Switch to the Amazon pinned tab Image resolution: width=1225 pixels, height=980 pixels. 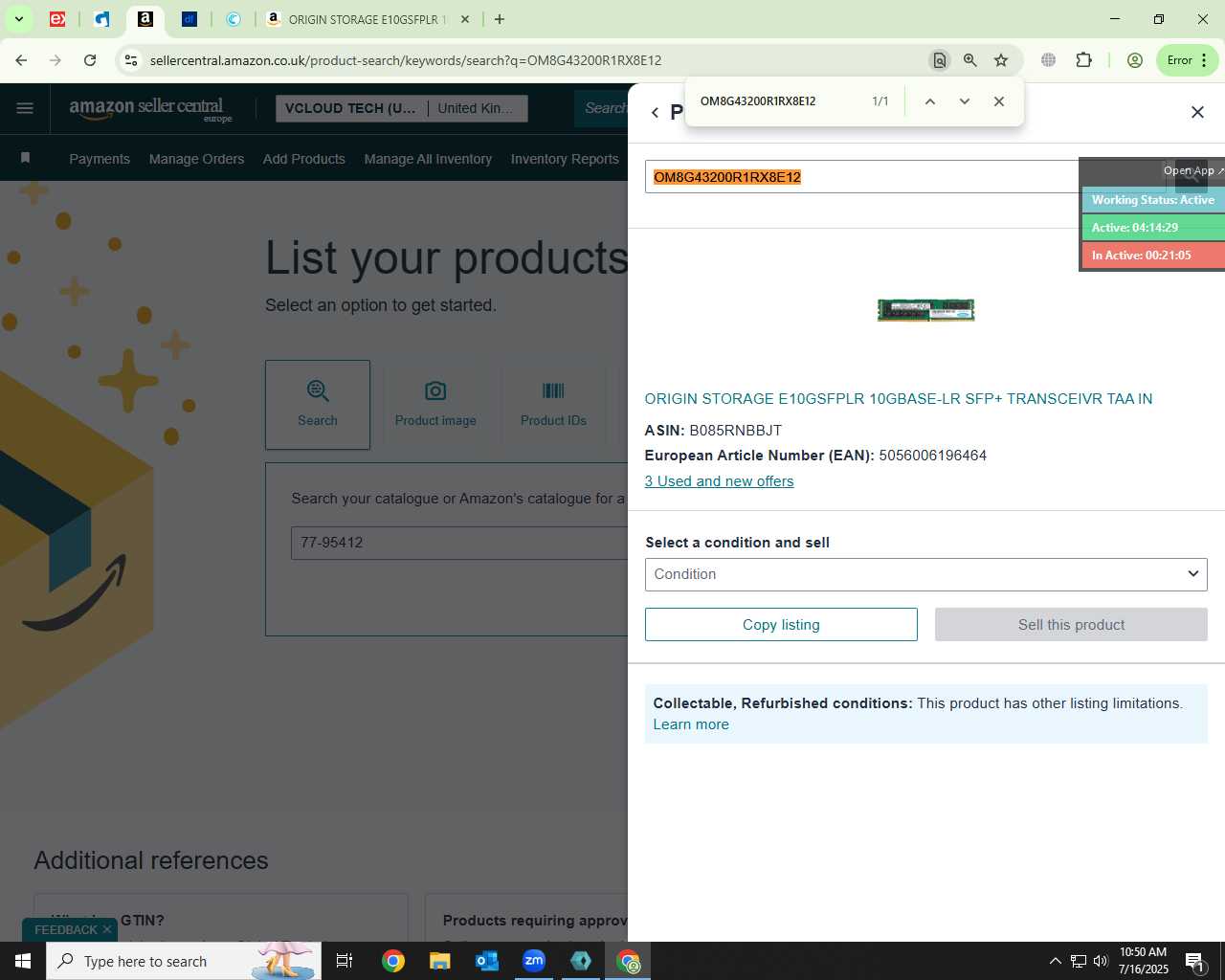tap(145, 19)
